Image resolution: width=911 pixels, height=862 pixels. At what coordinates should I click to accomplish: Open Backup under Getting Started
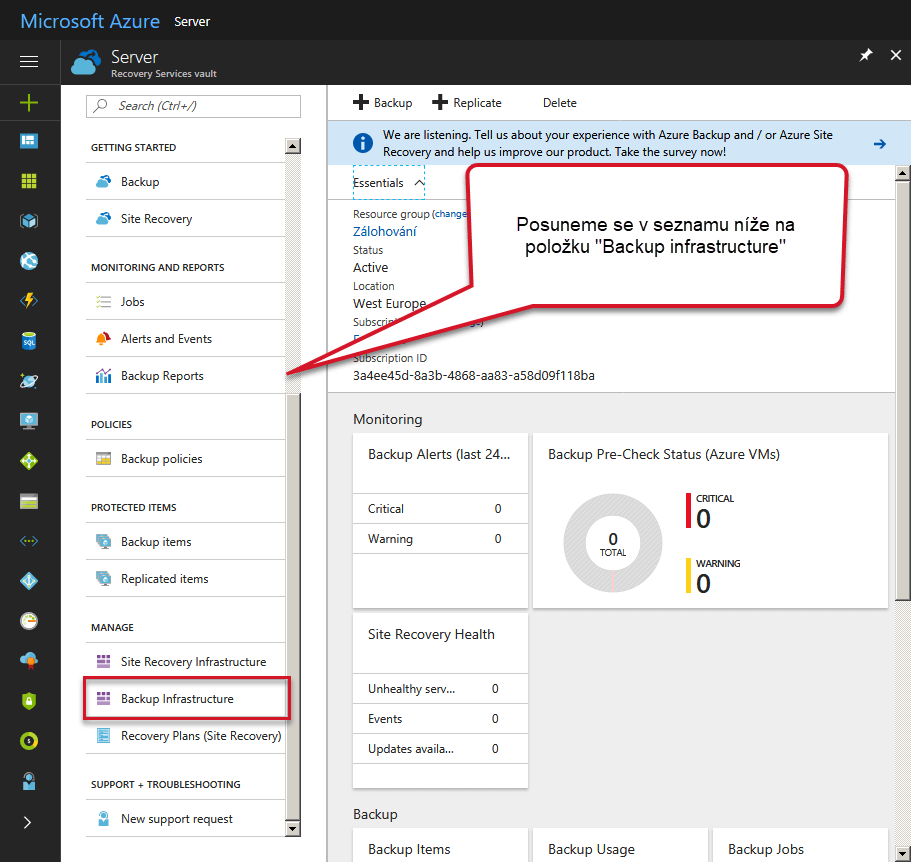click(x=185, y=182)
